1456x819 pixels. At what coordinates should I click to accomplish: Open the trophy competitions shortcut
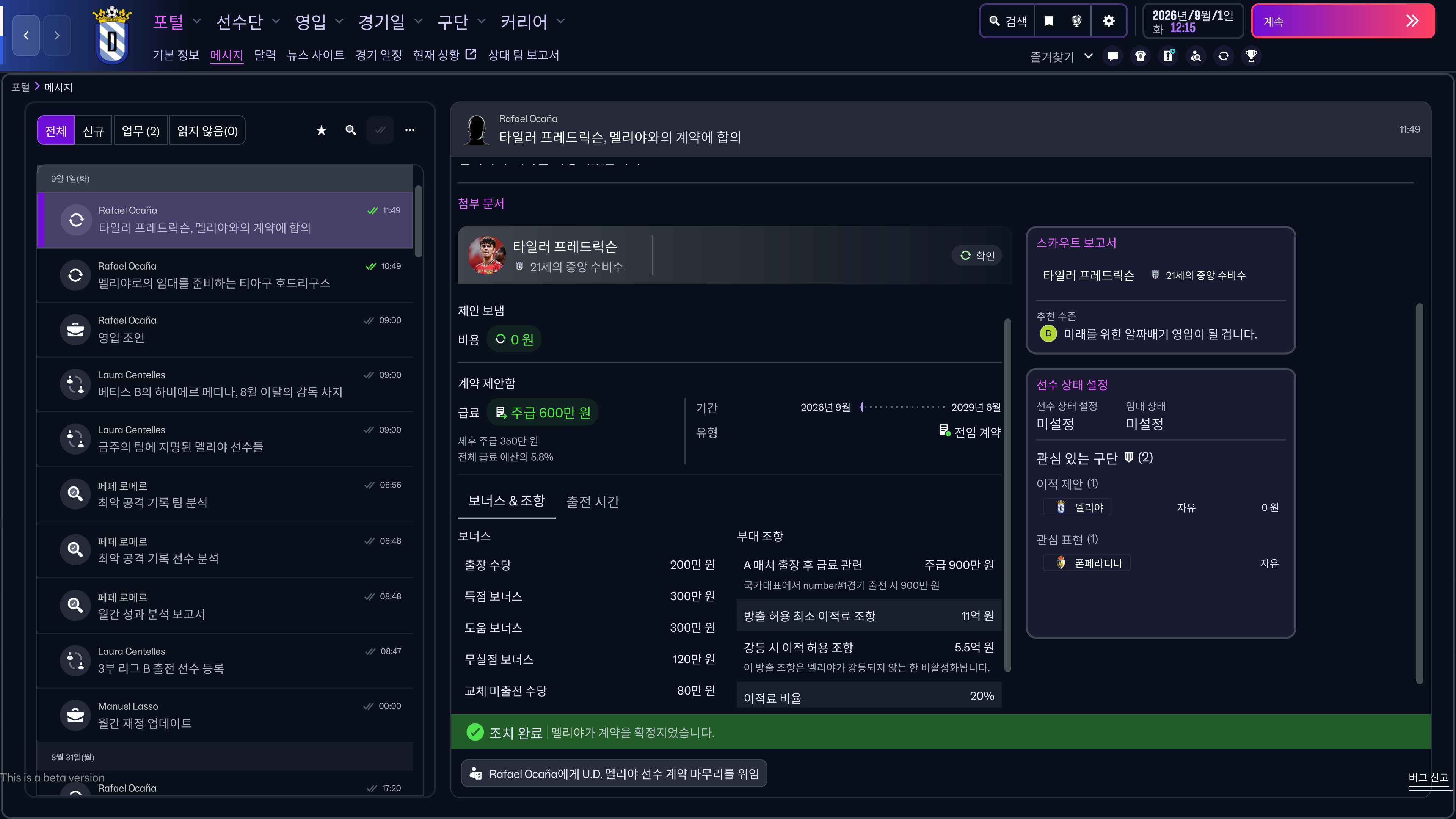coord(1251,56)
